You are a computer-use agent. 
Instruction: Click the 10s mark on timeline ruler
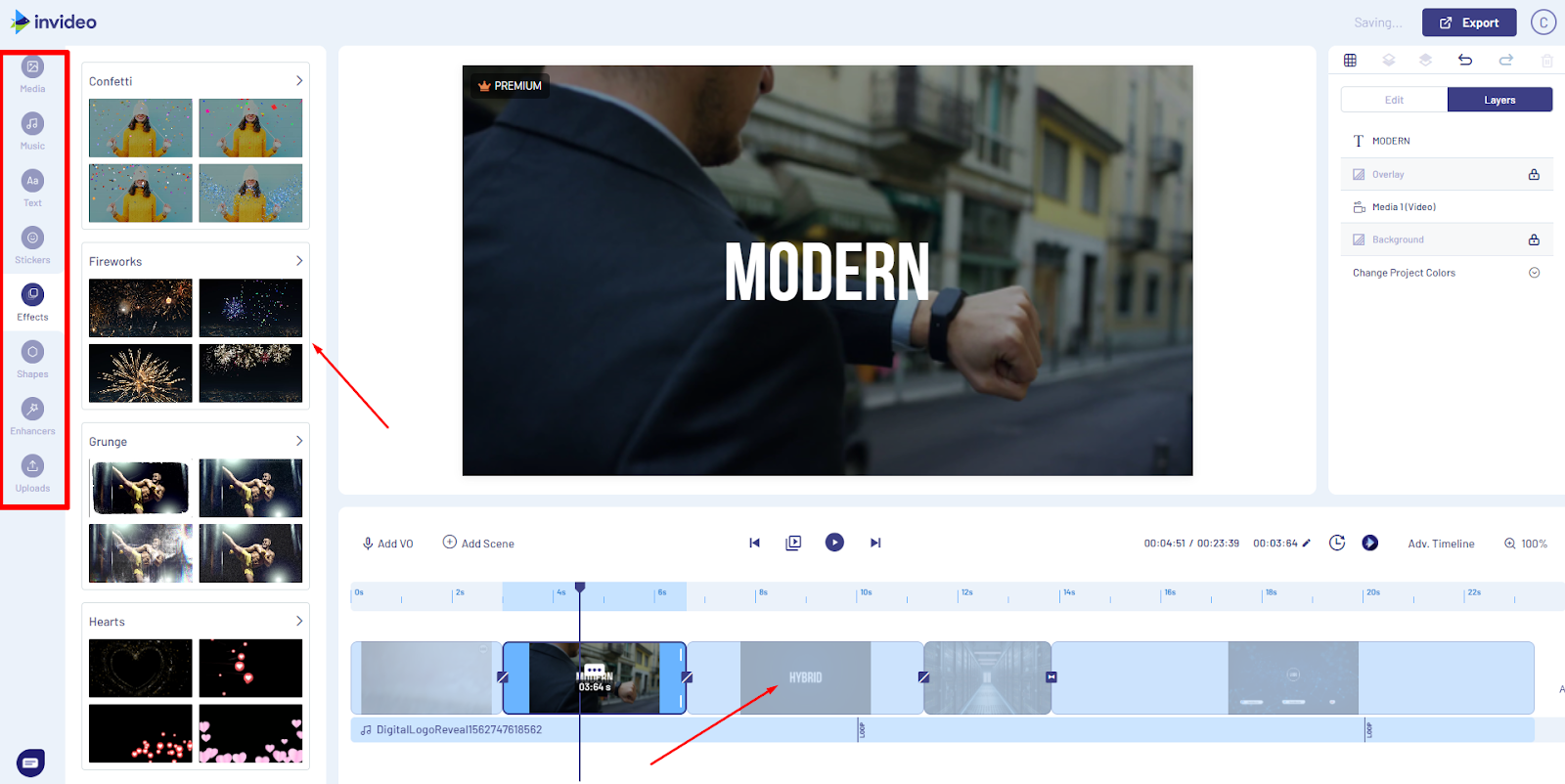tap(865, 593)
